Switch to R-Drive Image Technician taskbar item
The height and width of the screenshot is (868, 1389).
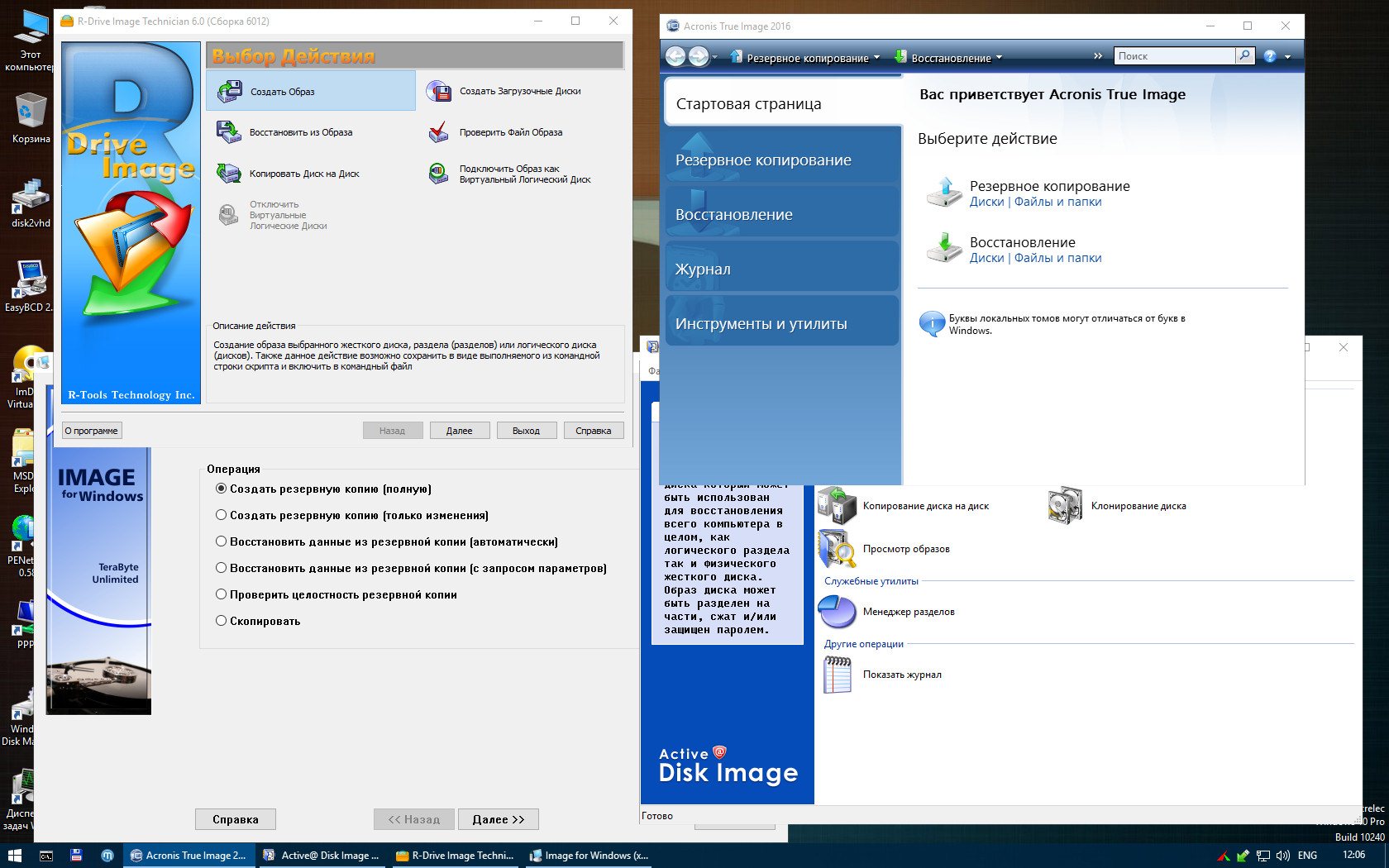point(454,856)
